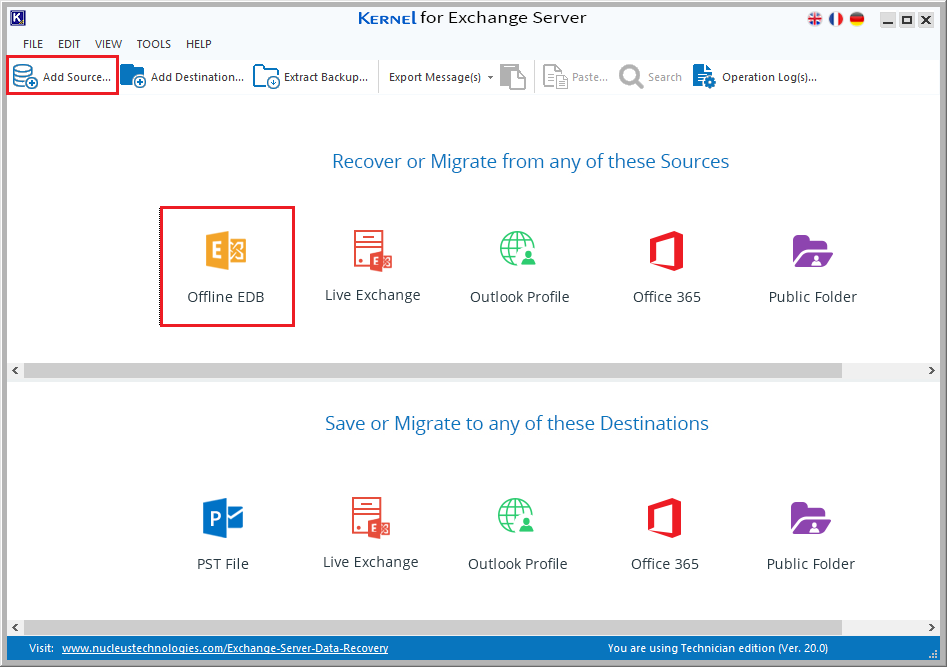The width and height of the screenshot is (947, 672).
Task: Select Offline EDB as the source
Action: pyautogui.click(x=226, y=266)
